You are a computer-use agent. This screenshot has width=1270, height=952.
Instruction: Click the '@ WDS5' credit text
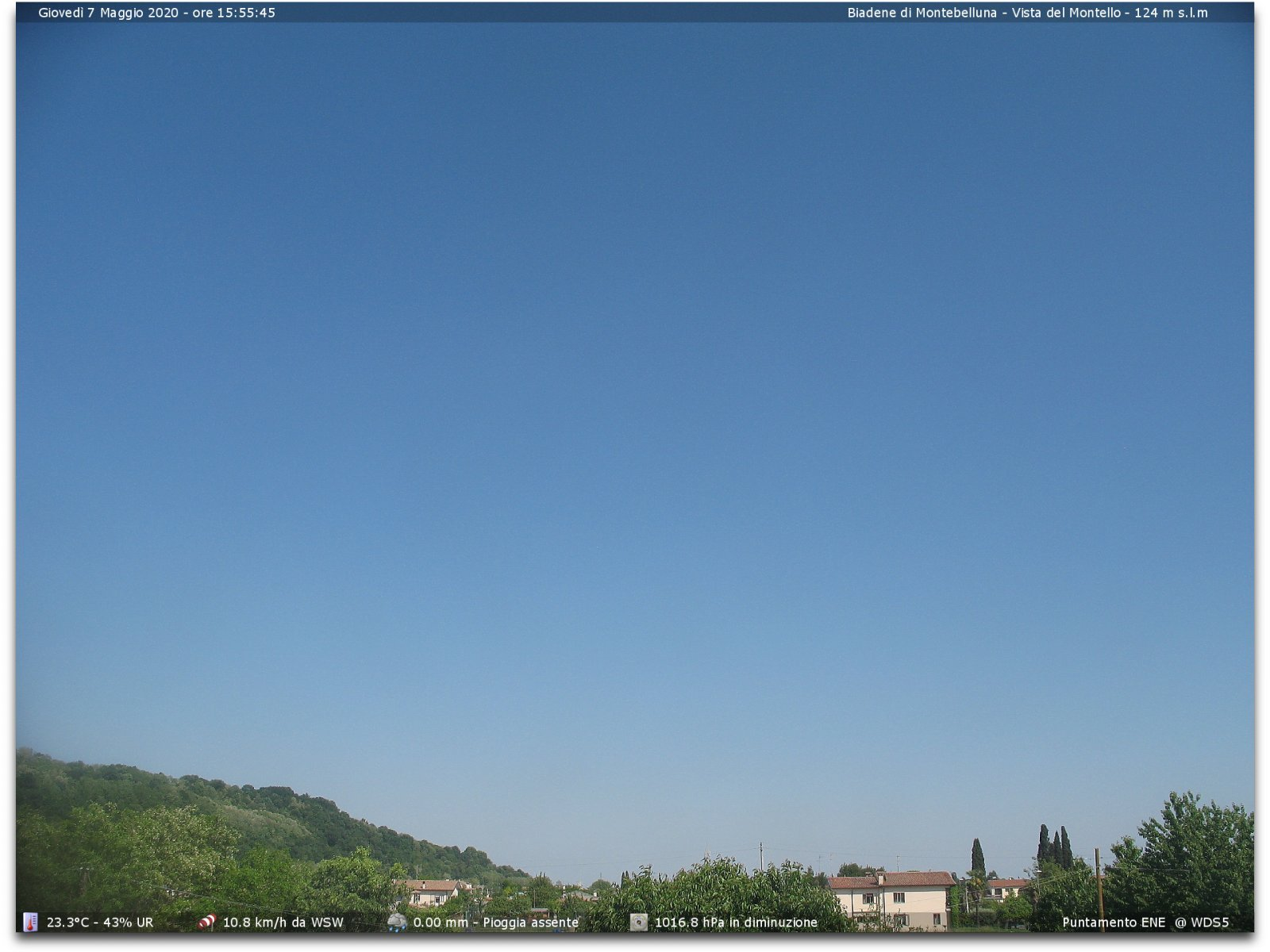tap(1202, 923)
